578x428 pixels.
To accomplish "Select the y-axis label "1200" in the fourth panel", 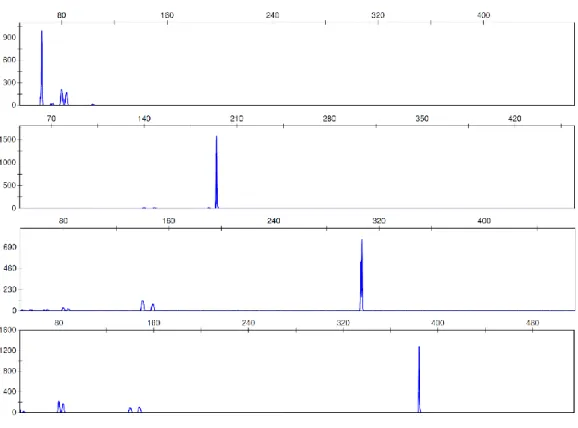I will pos(8,350).
